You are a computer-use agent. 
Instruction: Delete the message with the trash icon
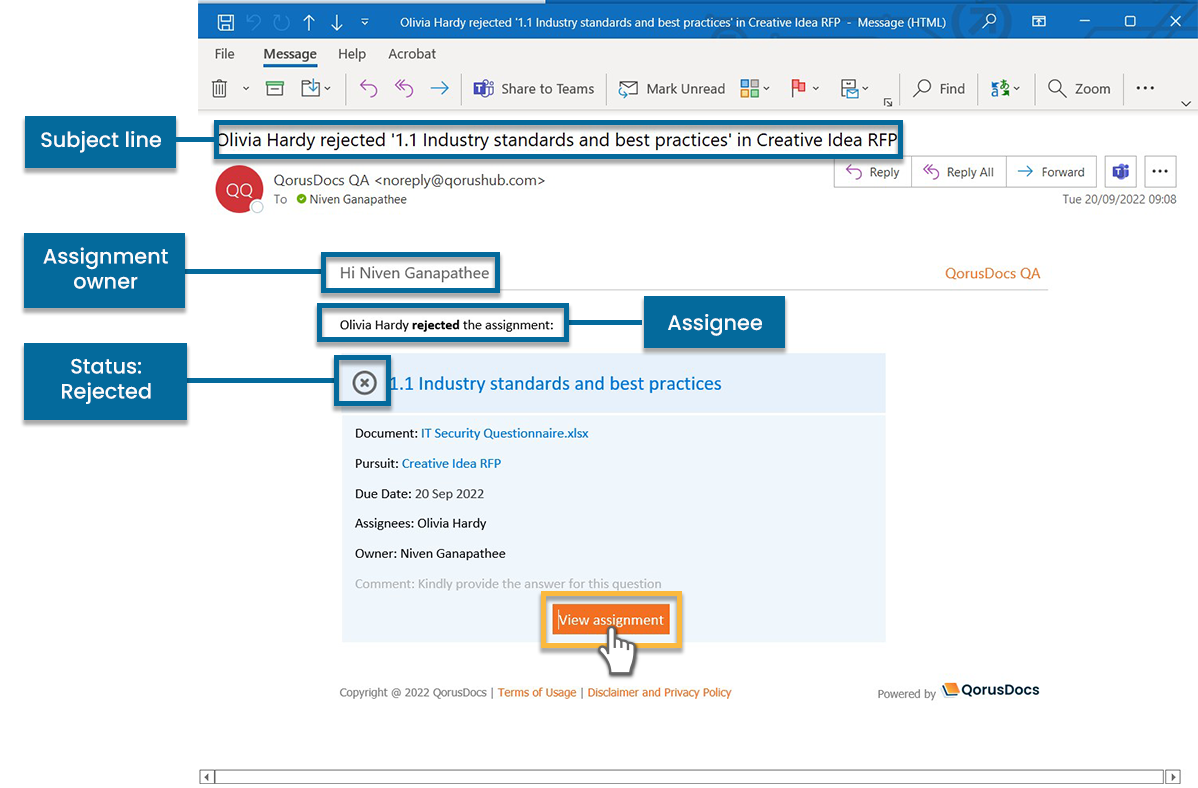point(219,89)
